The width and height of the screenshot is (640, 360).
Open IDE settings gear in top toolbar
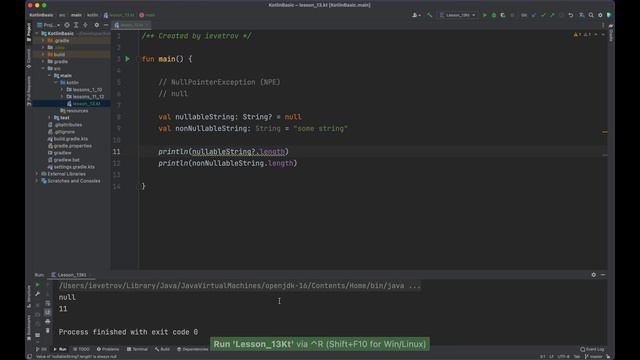(x=600, y=15)
